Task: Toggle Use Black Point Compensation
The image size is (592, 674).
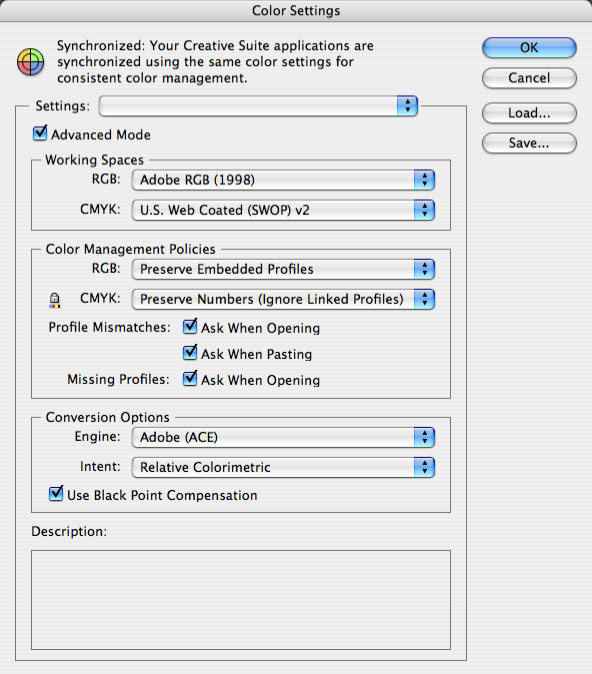Action: tap(56, 494)
